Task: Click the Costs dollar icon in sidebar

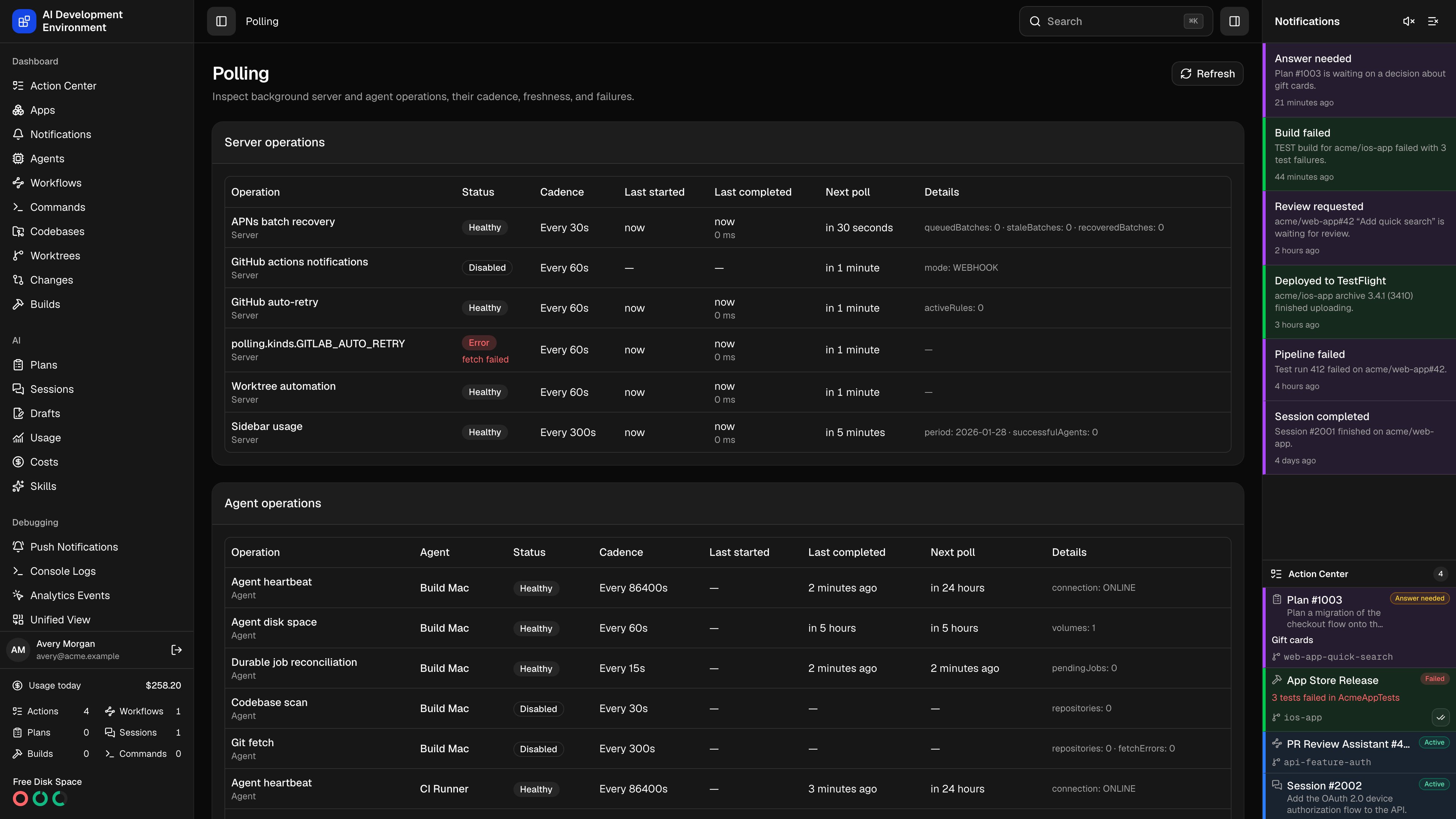Action: (18, 462)
